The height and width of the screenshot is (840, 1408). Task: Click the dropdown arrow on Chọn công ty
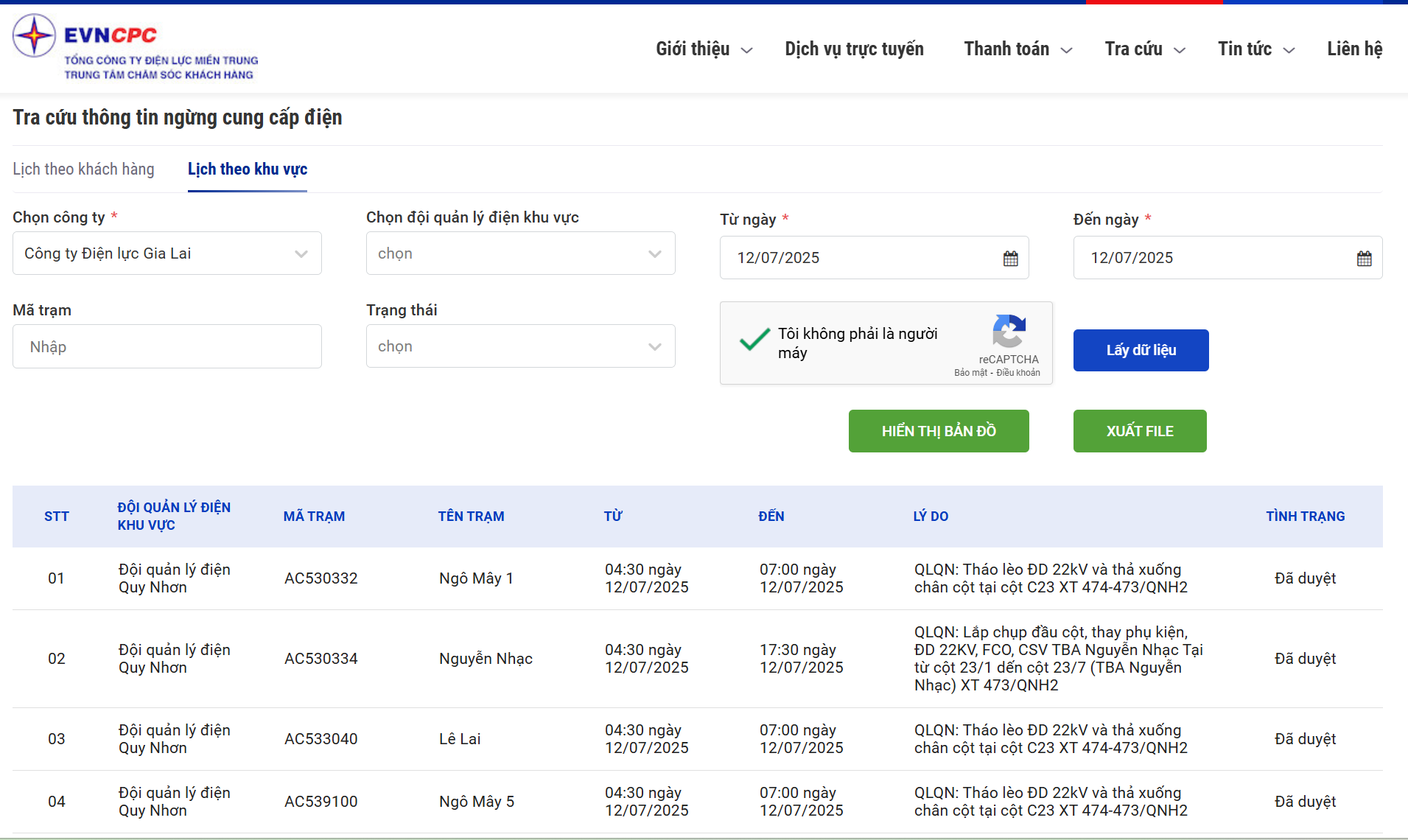[x=301, y=253]
